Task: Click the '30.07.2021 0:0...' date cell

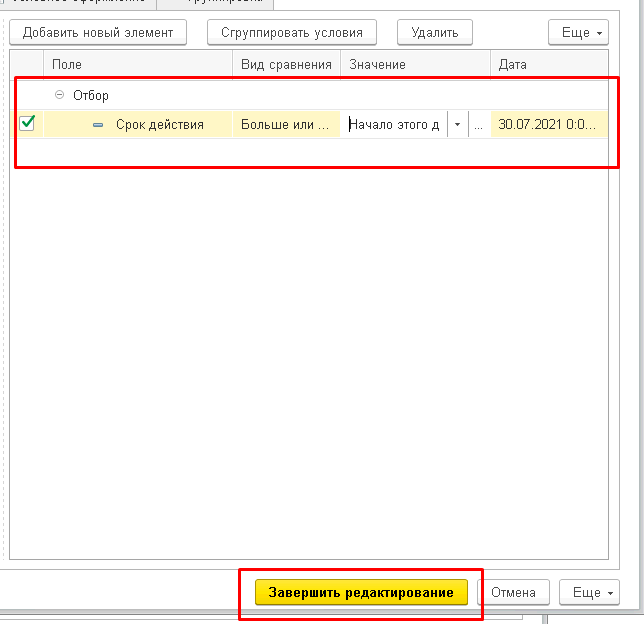Action: click(549, 124)
